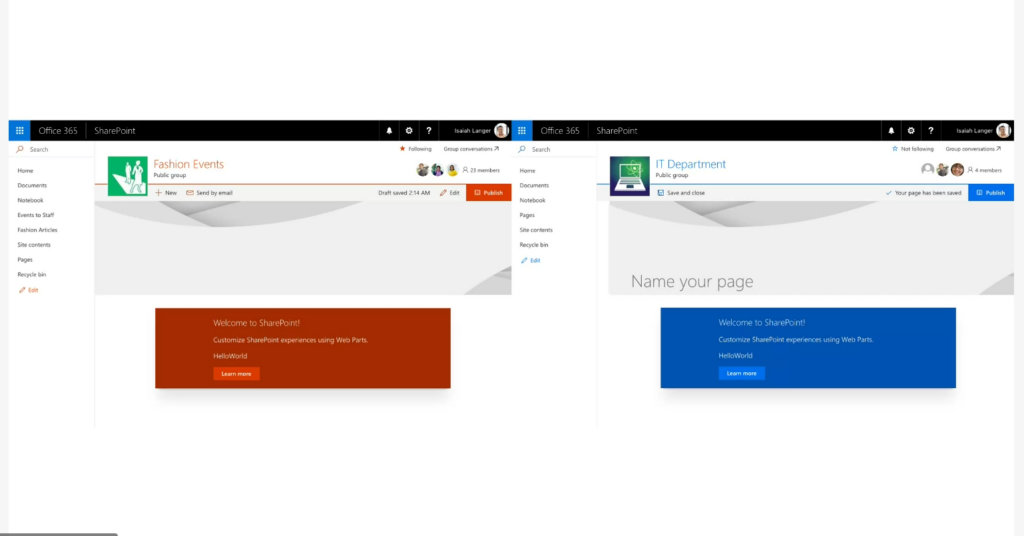
Task: Click New in Fashion Events command bar
Action: [x=166, y=193]
